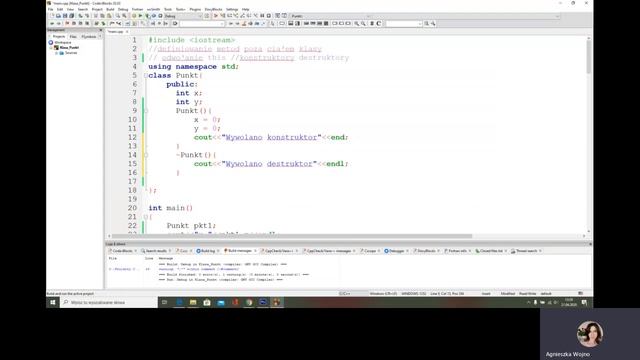Click the Open file toolbar icon

coord(58,16)
